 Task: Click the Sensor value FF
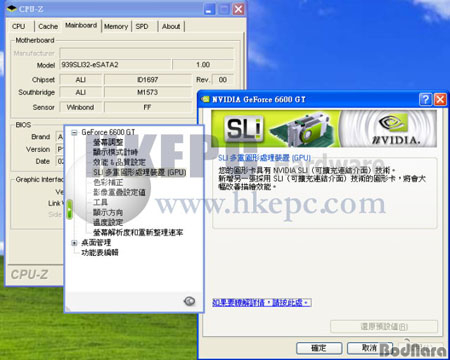tap(148, 107)
